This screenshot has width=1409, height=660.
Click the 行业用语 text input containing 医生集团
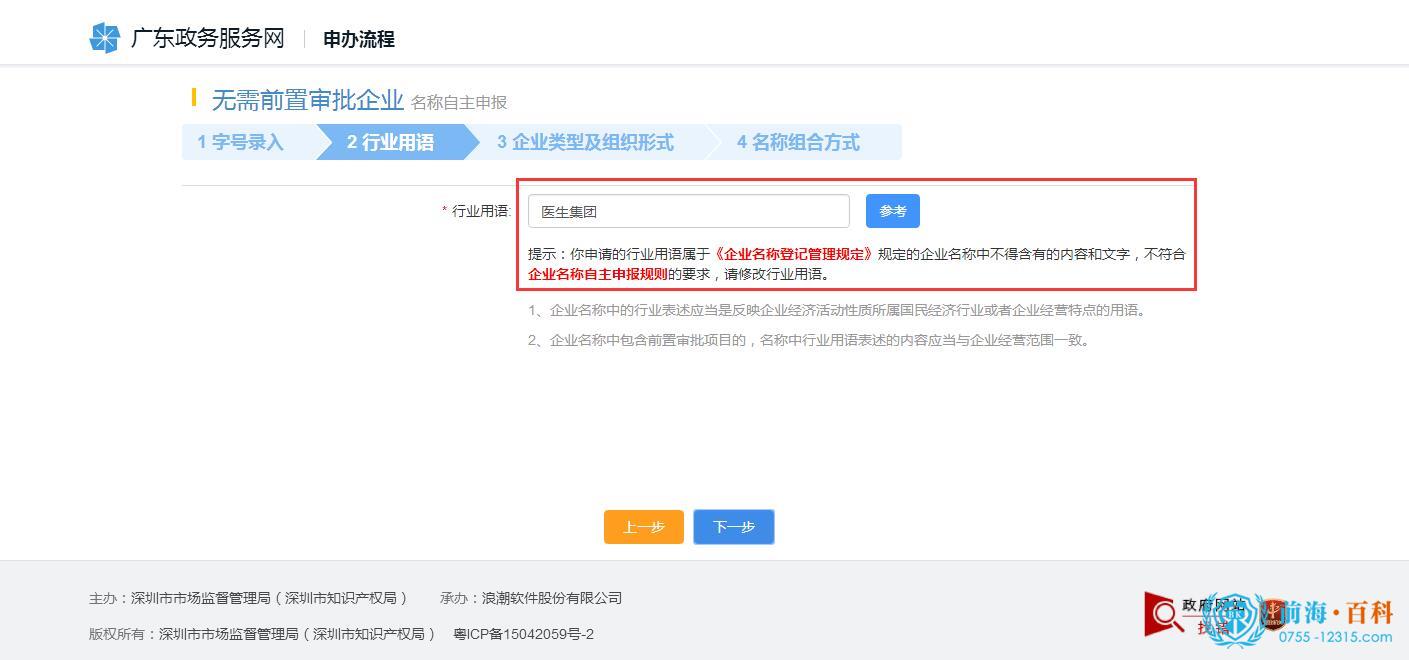(x=688, y=210)
